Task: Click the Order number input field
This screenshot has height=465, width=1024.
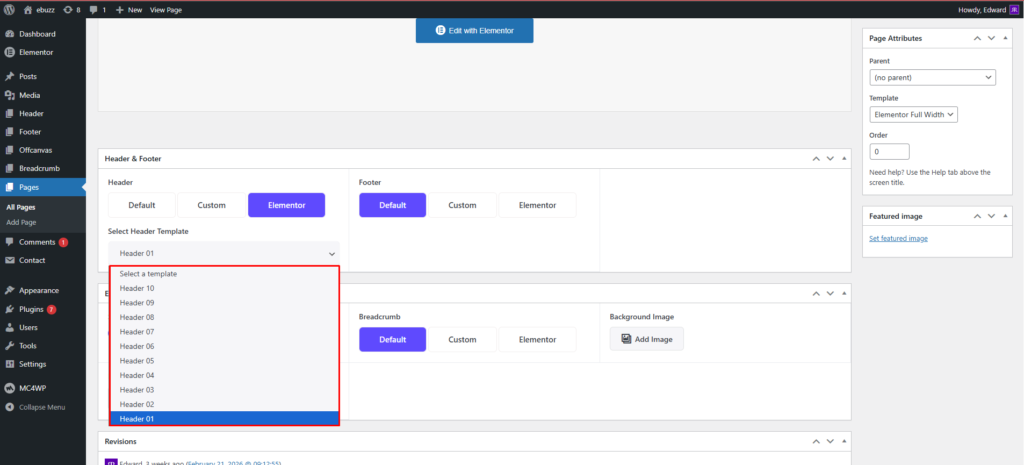Action: tap(889, 152)
